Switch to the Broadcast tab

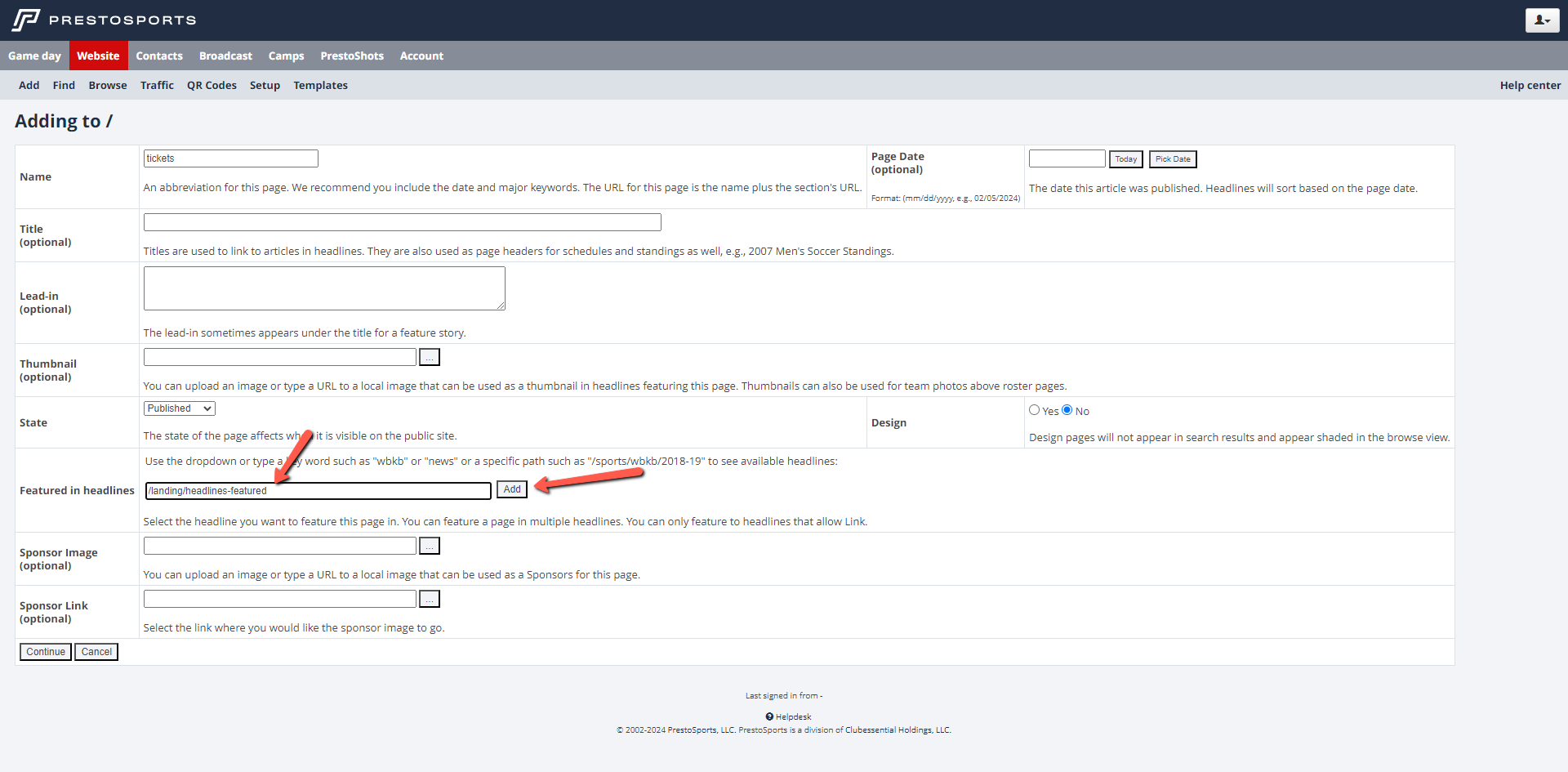click(x=225, y=56)
